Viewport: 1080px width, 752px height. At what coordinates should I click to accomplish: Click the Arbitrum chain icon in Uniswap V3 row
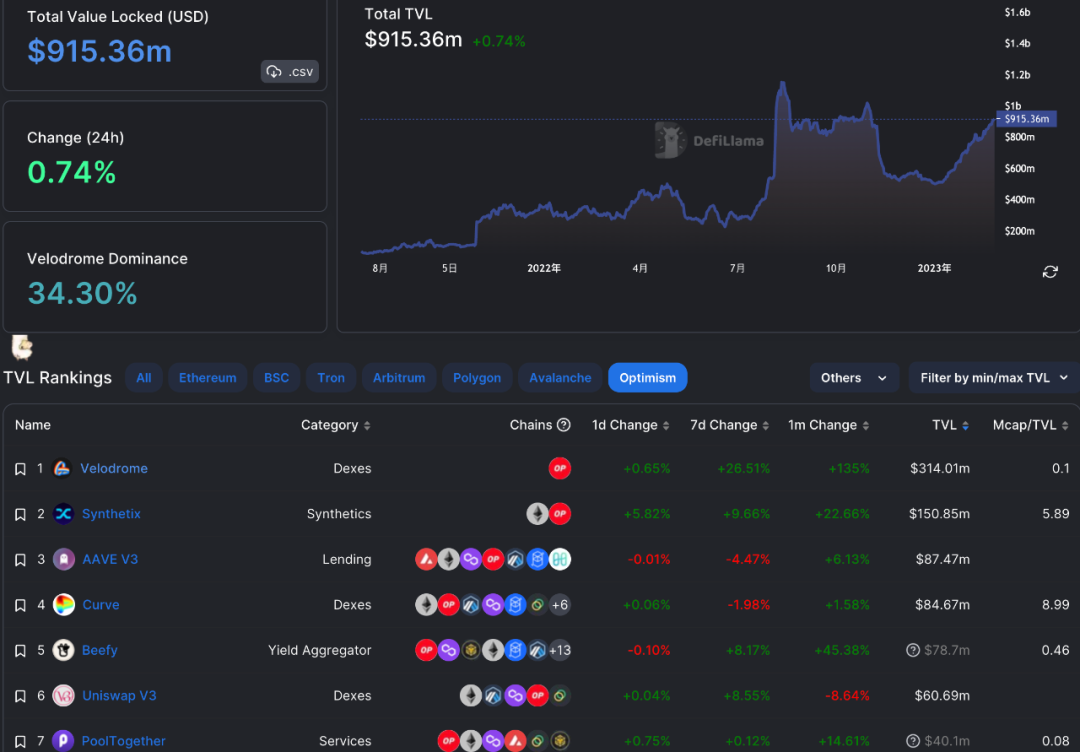[x=493, y=696]
